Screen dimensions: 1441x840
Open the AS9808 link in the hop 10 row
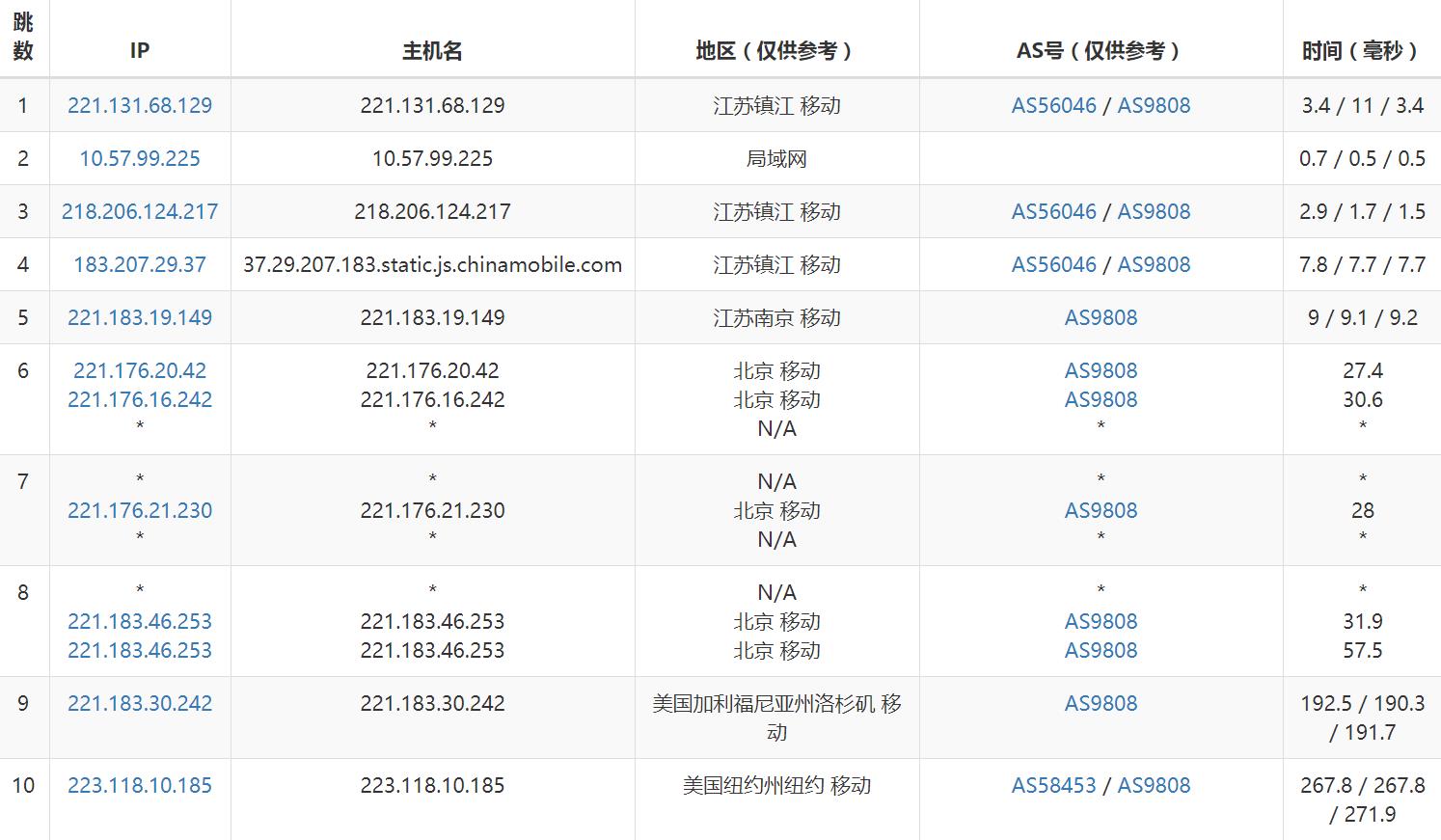coord(1154,785)
